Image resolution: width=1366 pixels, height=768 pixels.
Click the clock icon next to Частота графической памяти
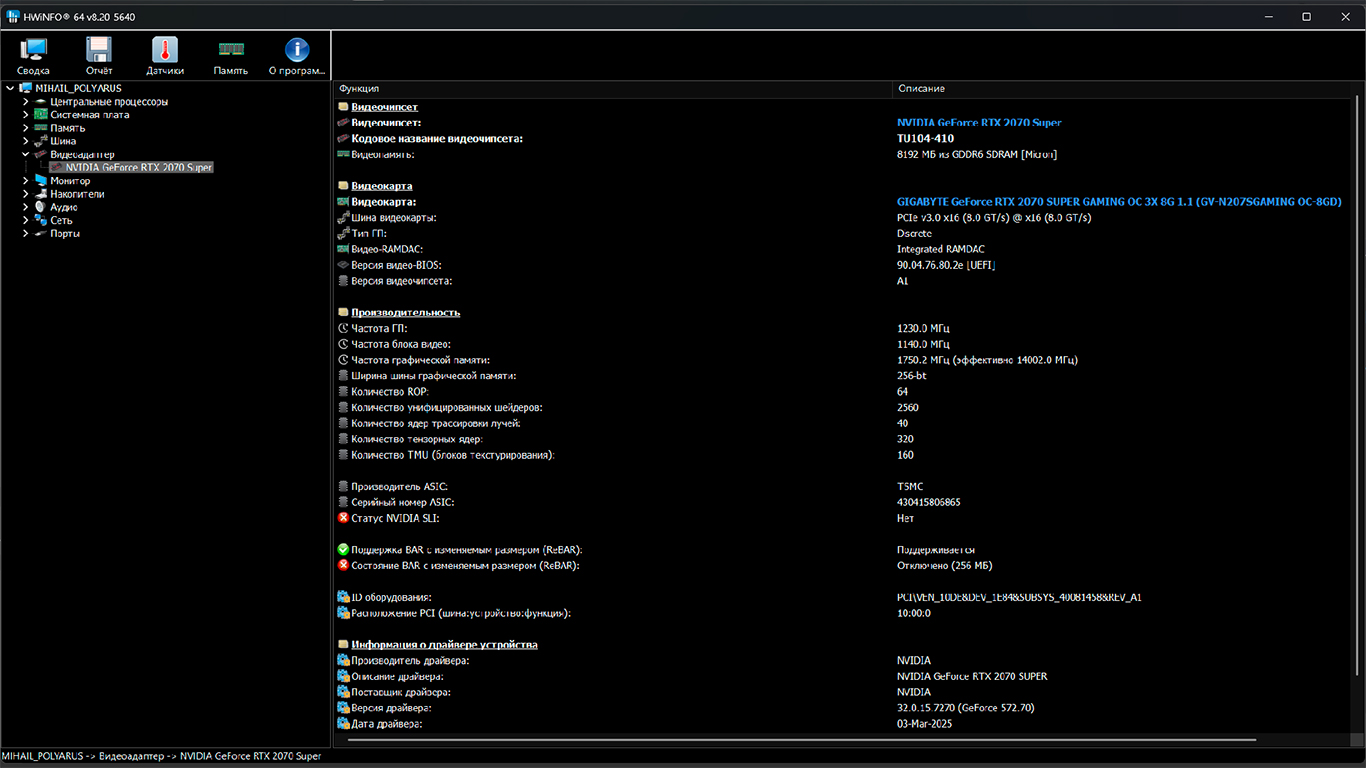pyautogui.click(x=343, y=360)
